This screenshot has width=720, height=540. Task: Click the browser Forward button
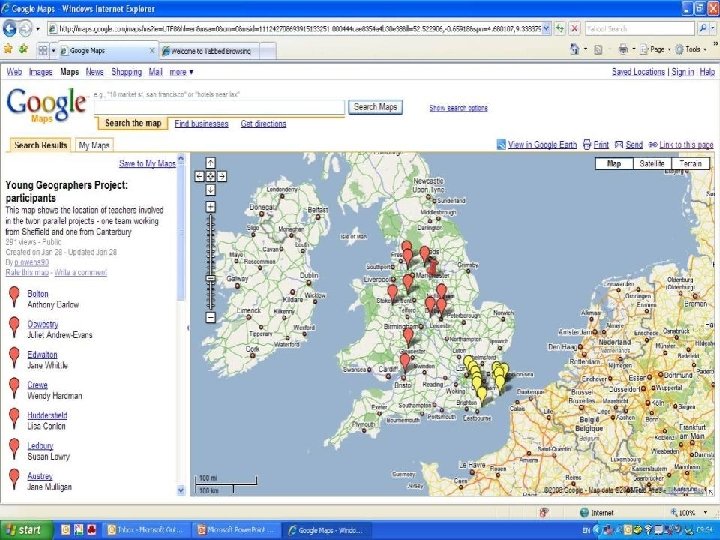click(x=25, y=28)
